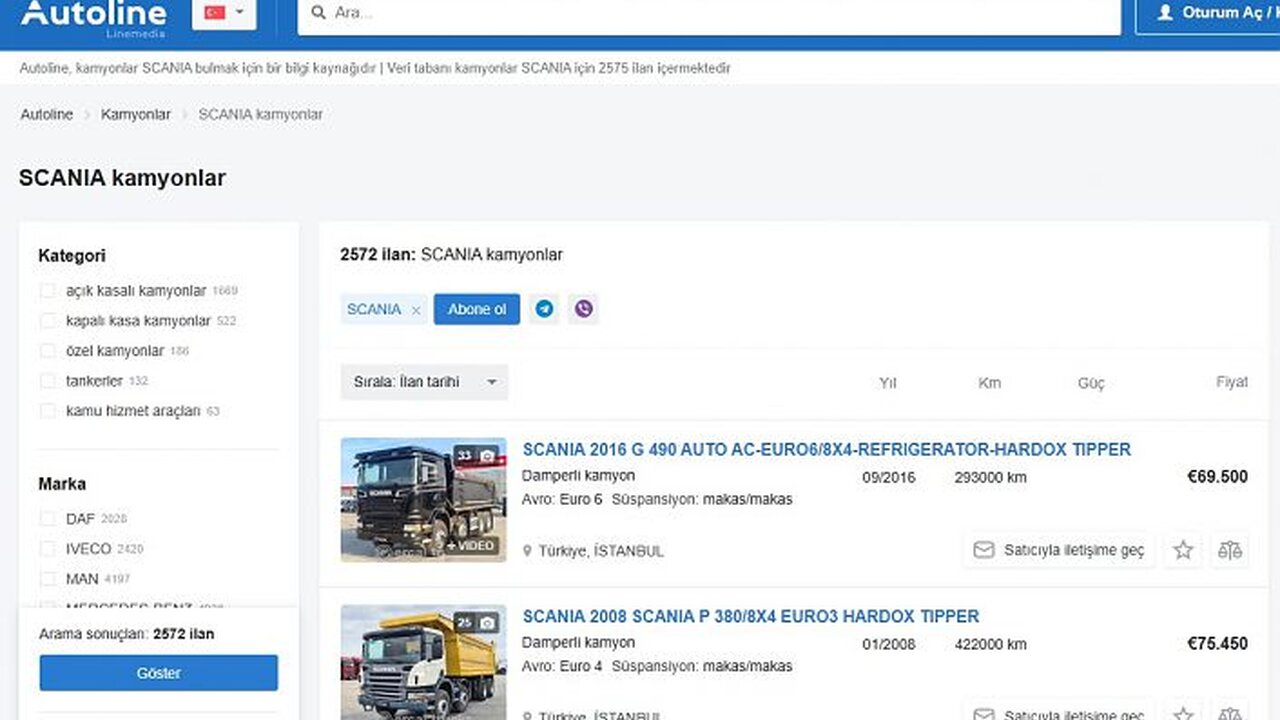Screen dimensions: 1280x720
Task: Click the Viber share icon
Action: [584, 309]
